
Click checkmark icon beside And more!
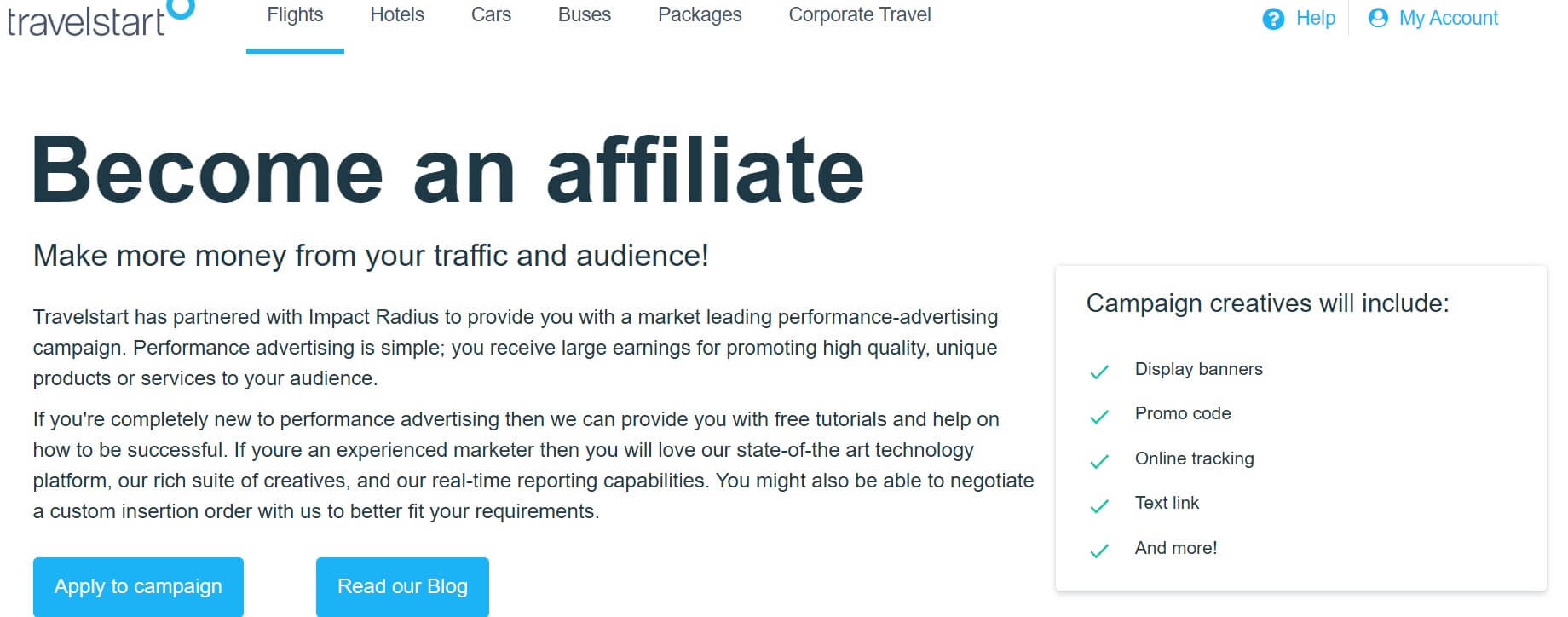[x=1099, y=551]
